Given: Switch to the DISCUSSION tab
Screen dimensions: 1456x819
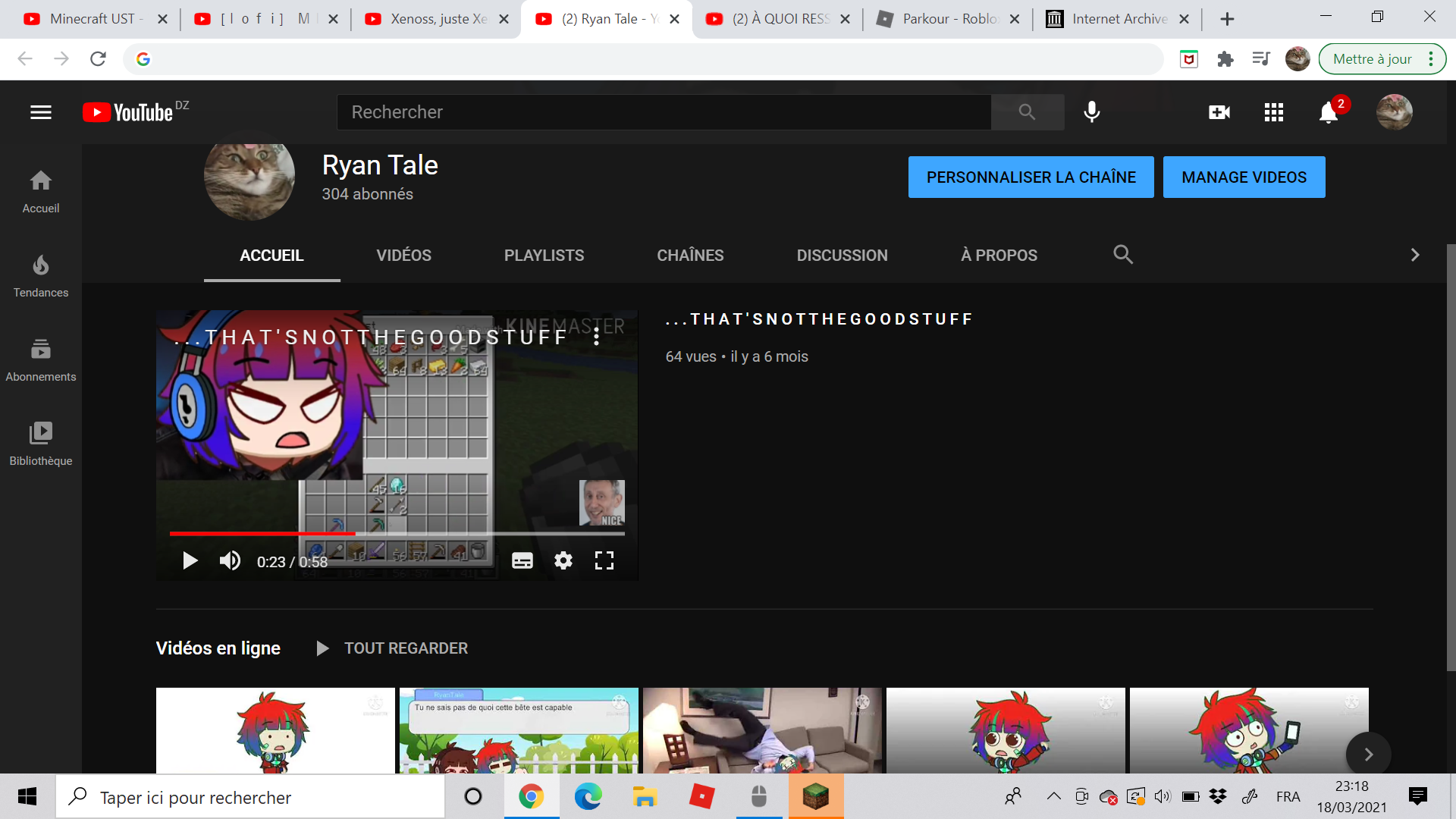Looking at the screenshot, I should click(842, 256).
